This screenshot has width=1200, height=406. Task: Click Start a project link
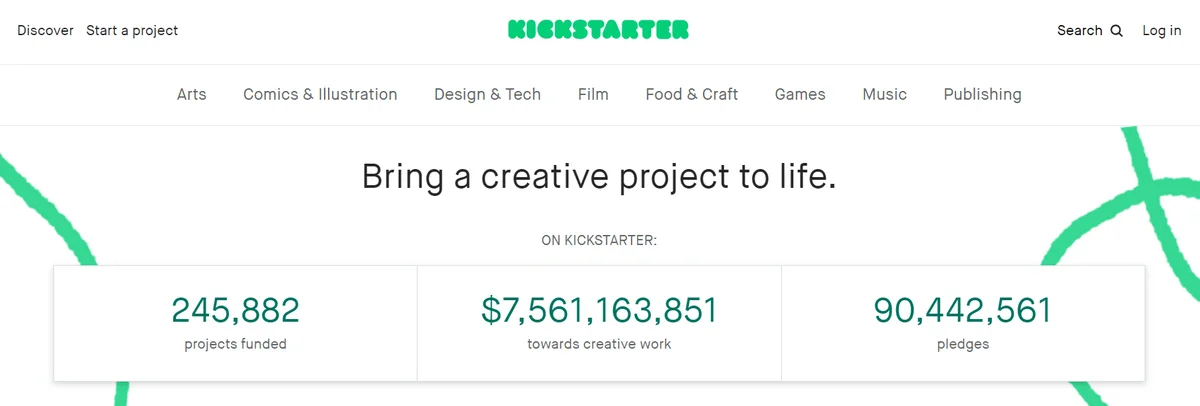click(x=132, y=30)
